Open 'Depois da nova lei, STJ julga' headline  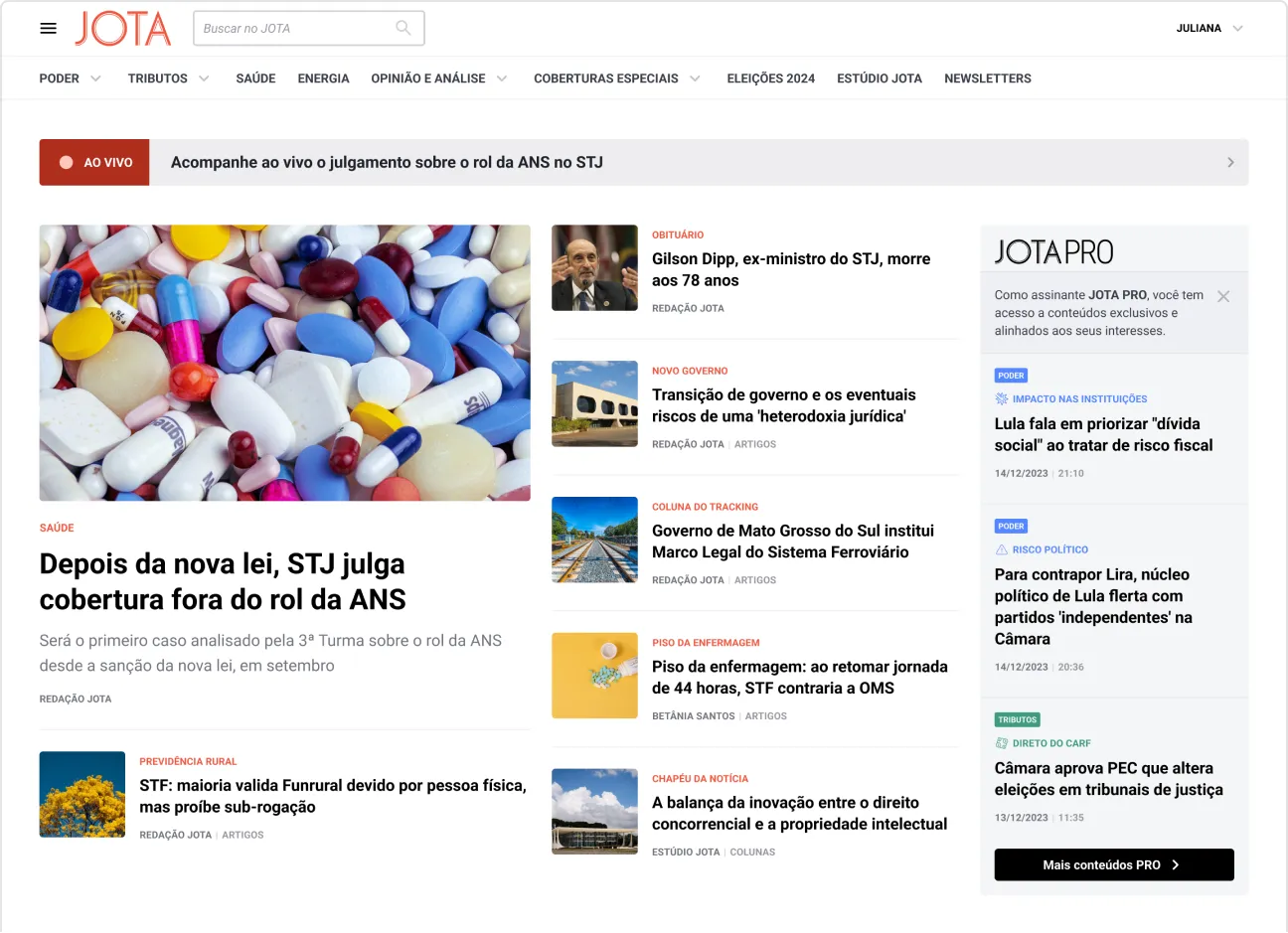(x=223, y=581)
